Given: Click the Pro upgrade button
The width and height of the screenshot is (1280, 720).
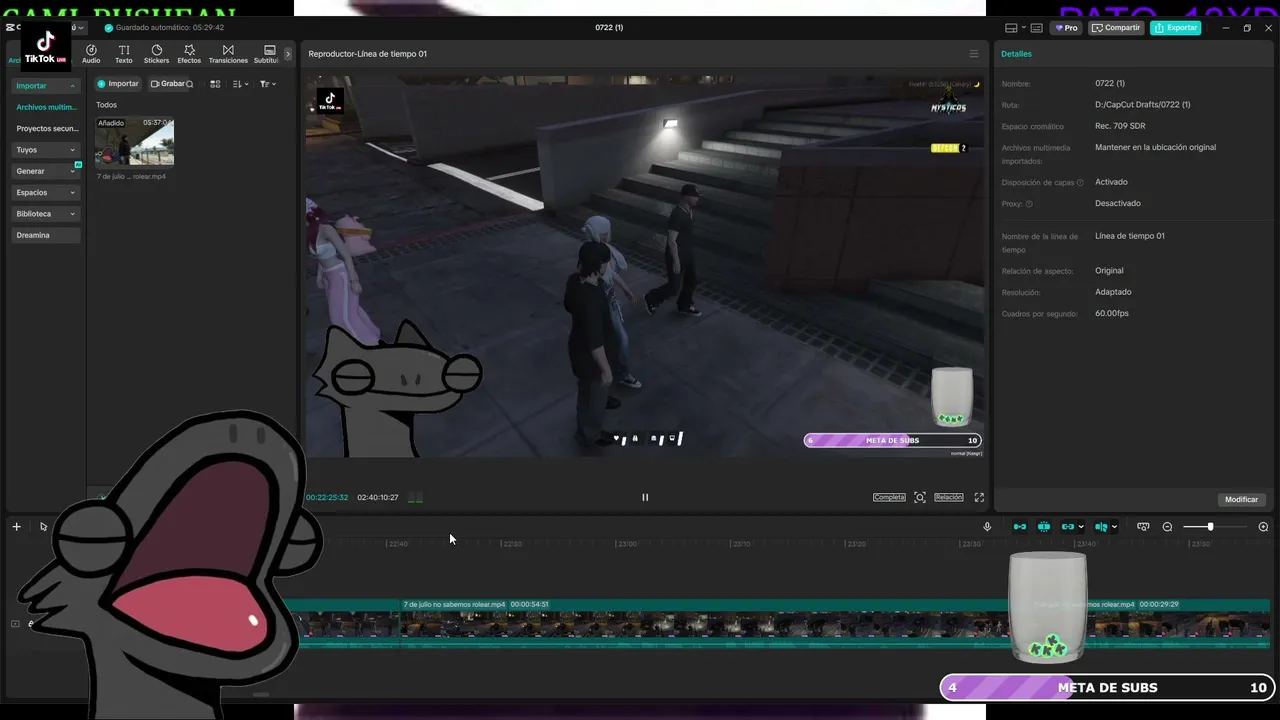Looking at the screenshot, I should (x=1067, y=28).
